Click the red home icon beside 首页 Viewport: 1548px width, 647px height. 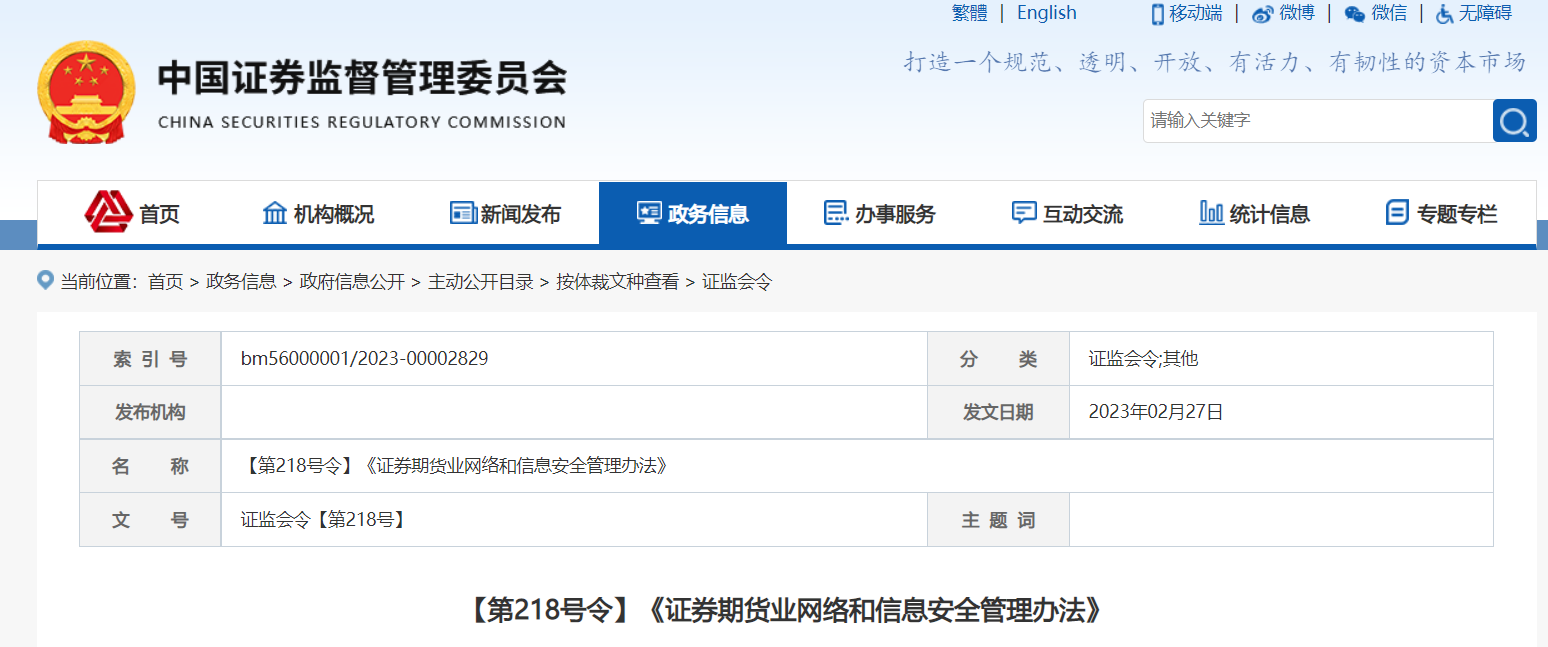[109, 212]
